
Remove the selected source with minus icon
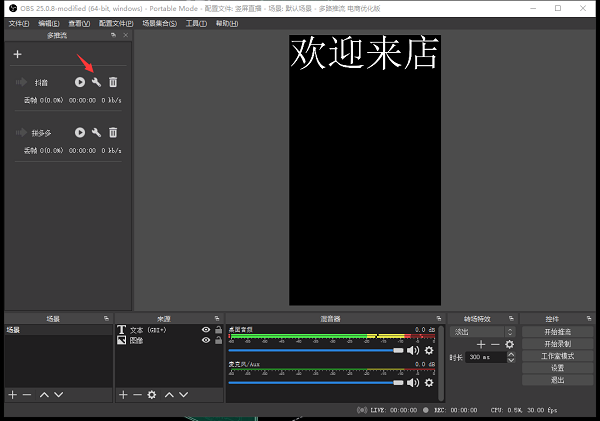137,395
